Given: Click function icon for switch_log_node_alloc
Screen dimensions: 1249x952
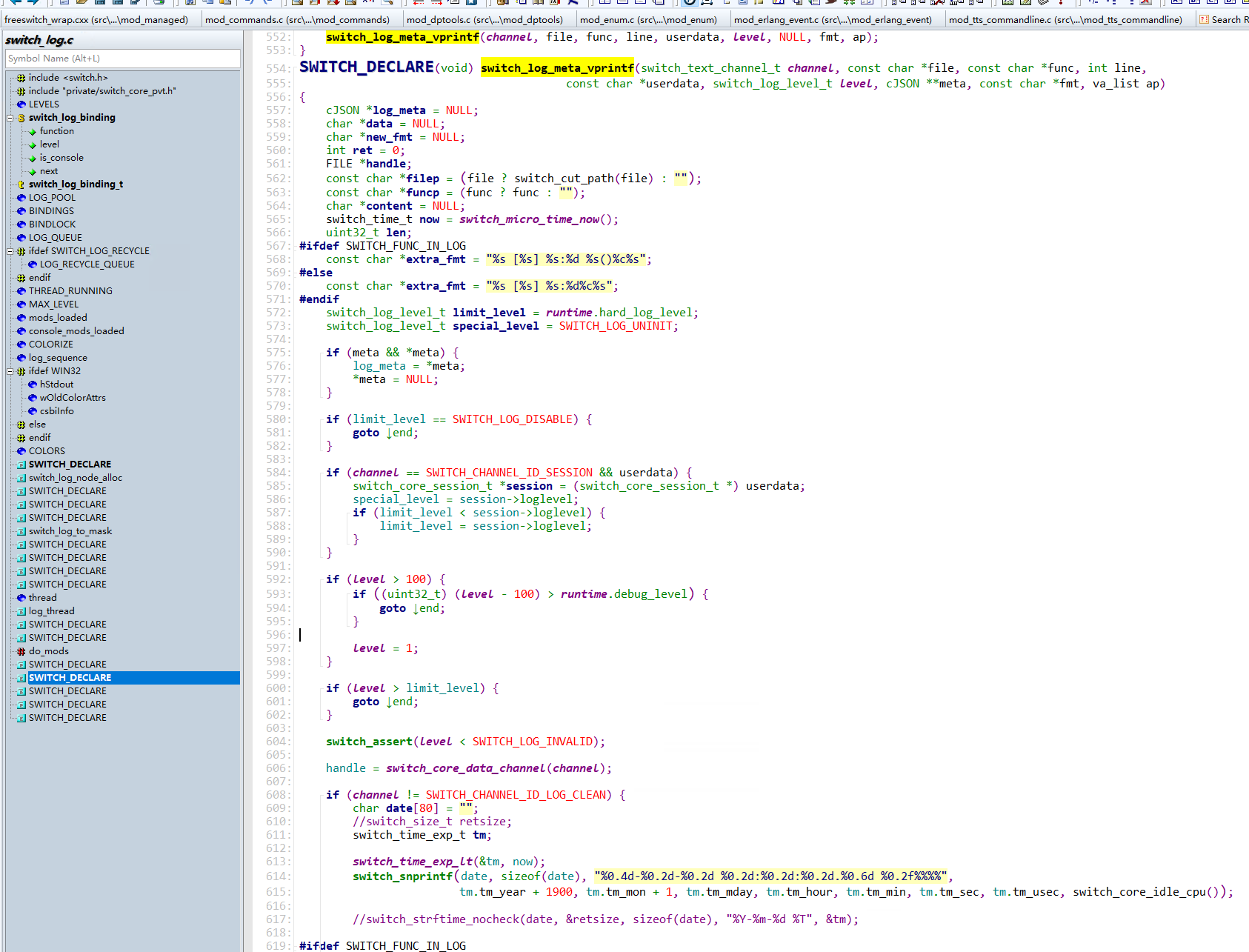Looking at the screenshot, I should click(x=21, y=478).
